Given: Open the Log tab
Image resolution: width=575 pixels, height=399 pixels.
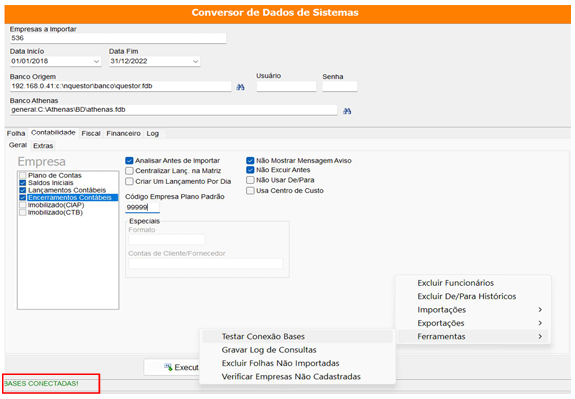Looking at the screenshot, I should pyautogui.click(x=153, y=133).
